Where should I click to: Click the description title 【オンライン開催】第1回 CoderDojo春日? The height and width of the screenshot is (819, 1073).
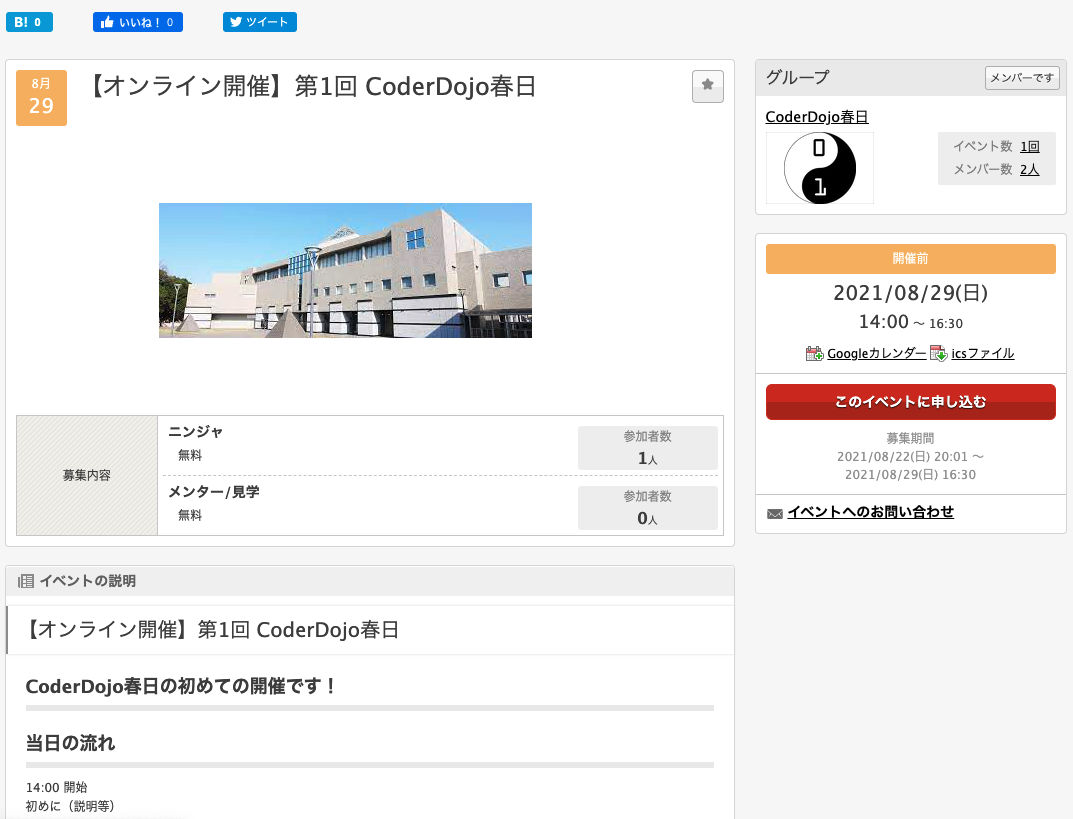point(211,630)
